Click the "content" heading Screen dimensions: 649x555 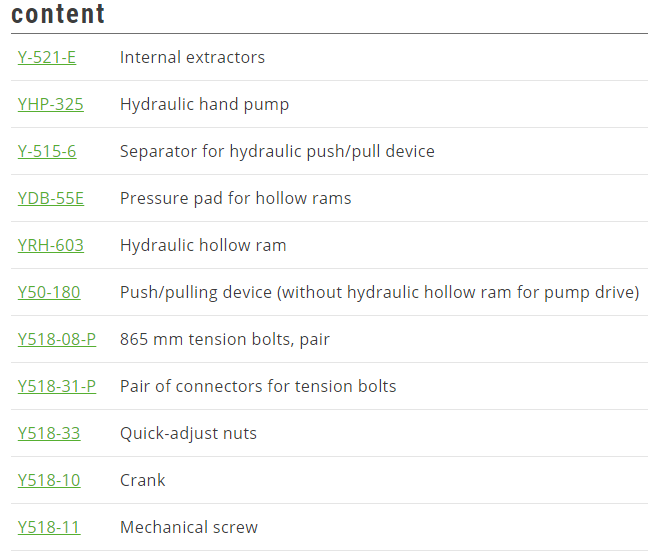tap(58, 15)
